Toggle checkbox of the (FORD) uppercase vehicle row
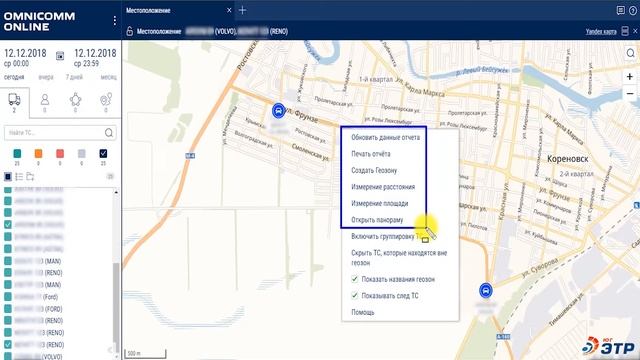This screenshot has height=360, width=640. coord(8,309)
